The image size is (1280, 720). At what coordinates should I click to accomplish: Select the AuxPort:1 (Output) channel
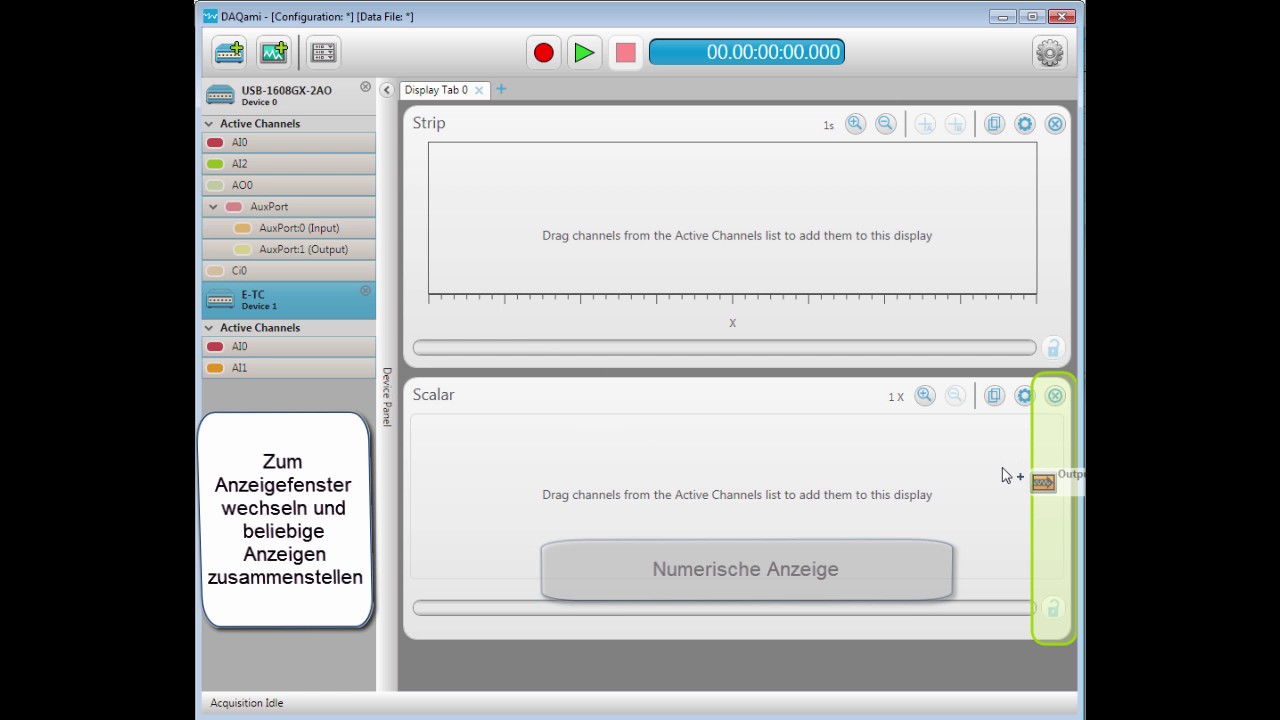click(x=288, y=249)
